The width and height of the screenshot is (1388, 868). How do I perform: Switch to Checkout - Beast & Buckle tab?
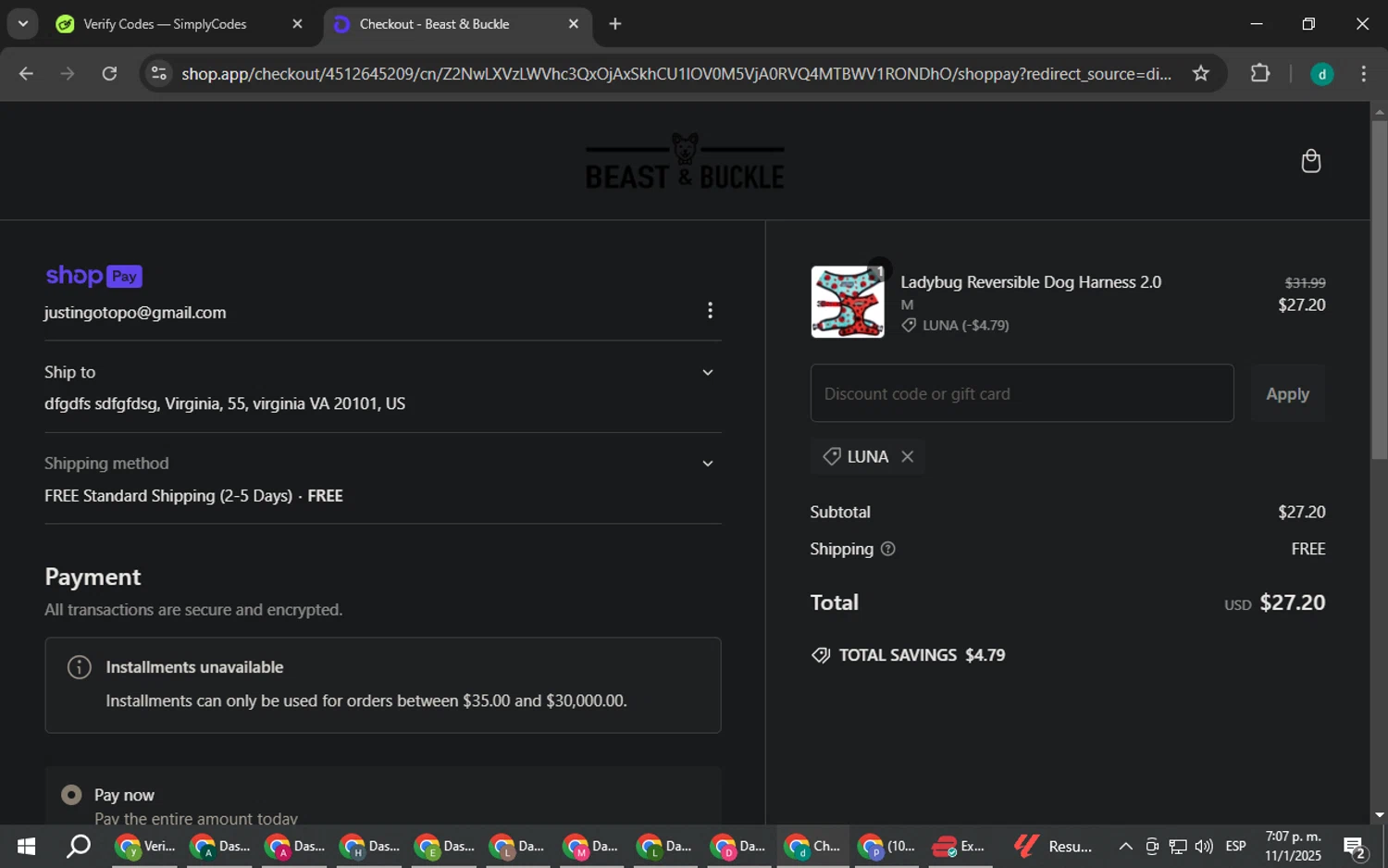click(x=457, y=24)
